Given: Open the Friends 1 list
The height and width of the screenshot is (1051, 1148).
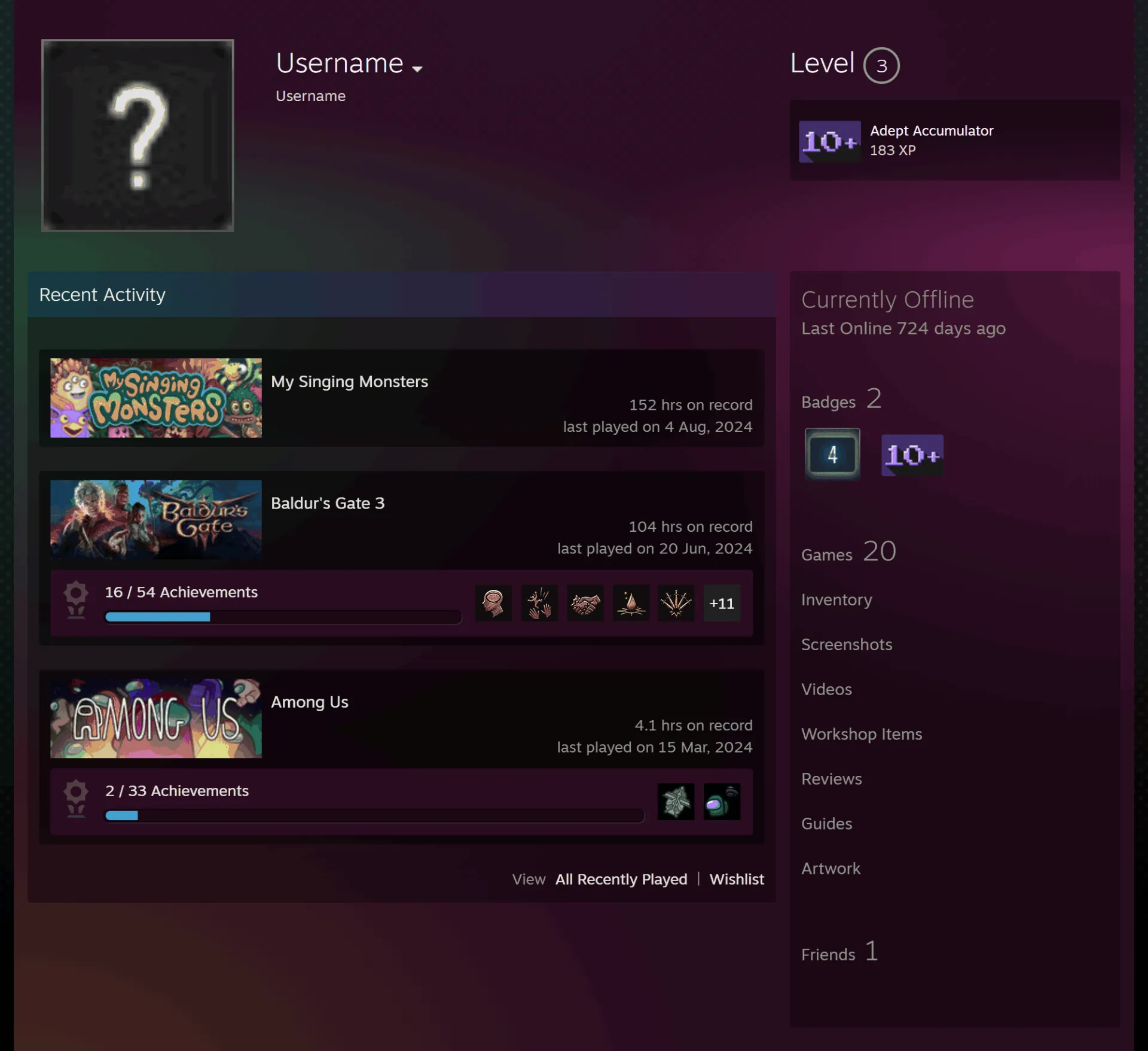Looking at the screenshot, I should (840, 951).
